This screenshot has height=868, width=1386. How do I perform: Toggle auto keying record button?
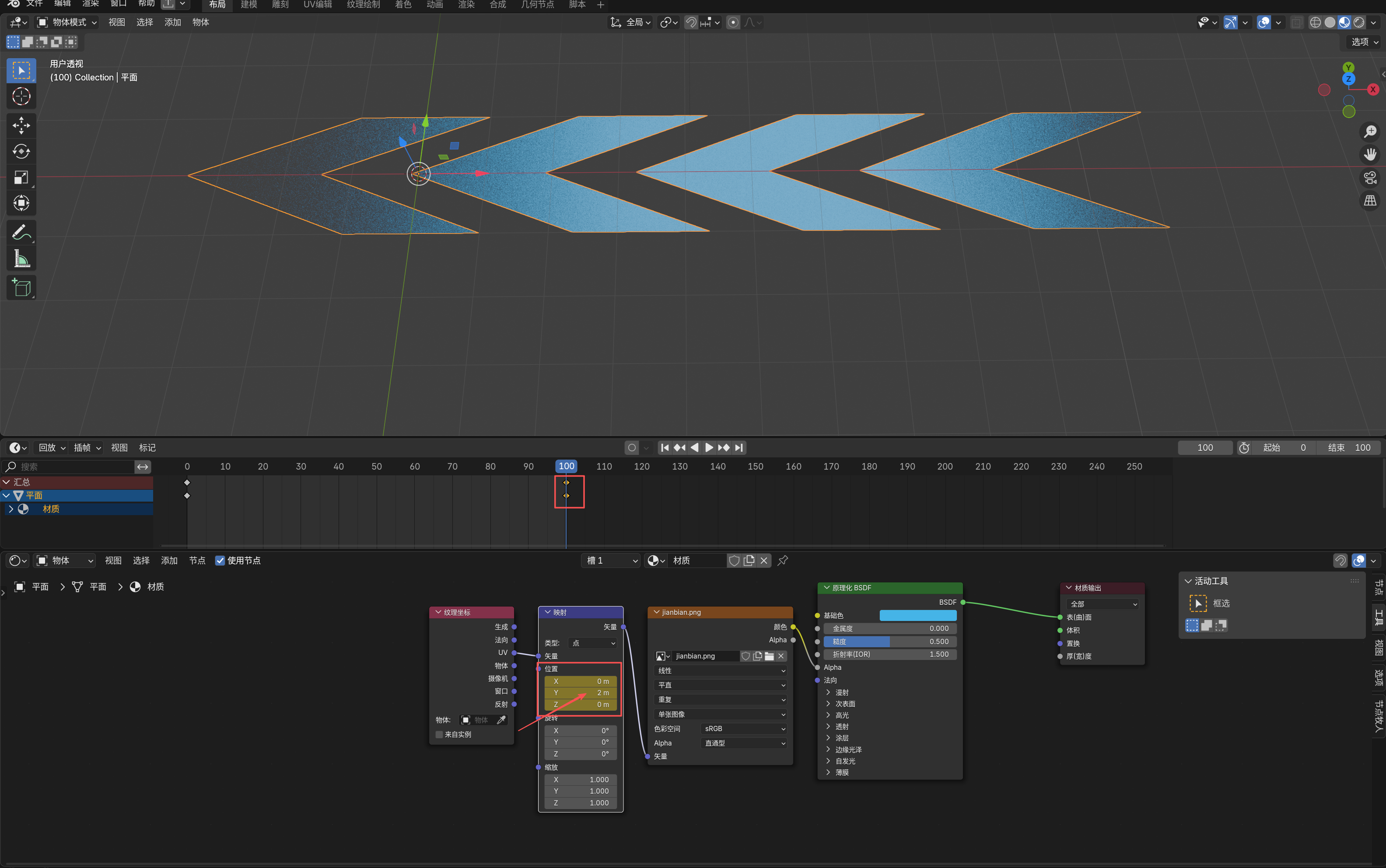pyautogui.click(x=632, y=448)
